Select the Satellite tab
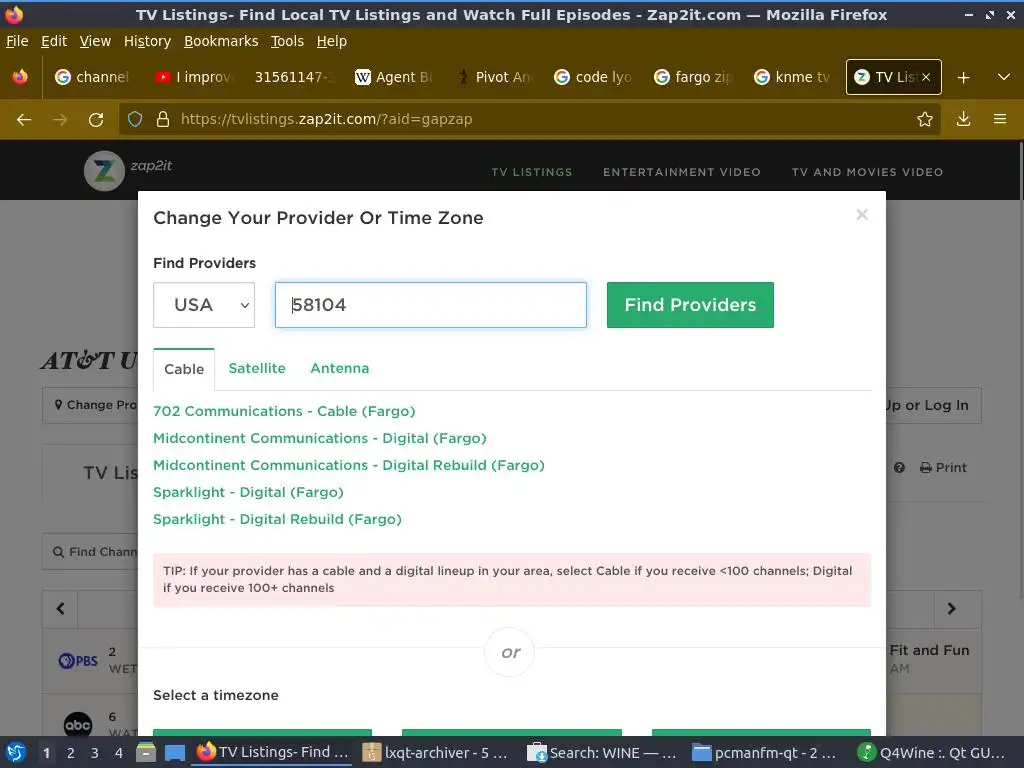 pyautogui.click(x=257, y=368)
